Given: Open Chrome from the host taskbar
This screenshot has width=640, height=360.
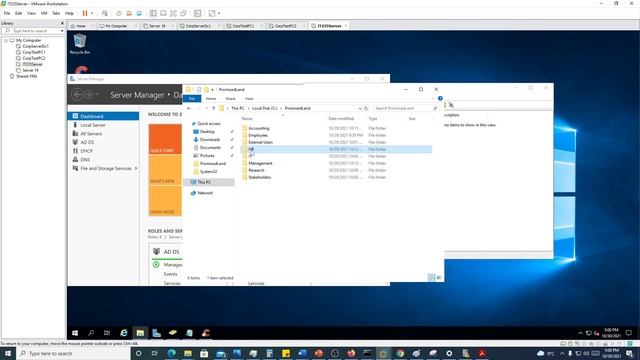Looking at the screenshot, I should [400, 353].
